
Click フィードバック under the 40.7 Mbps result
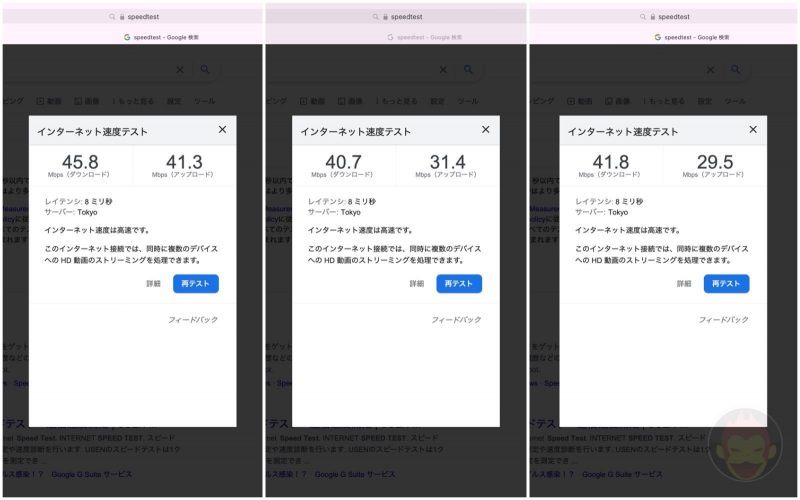tap(457, 319)
